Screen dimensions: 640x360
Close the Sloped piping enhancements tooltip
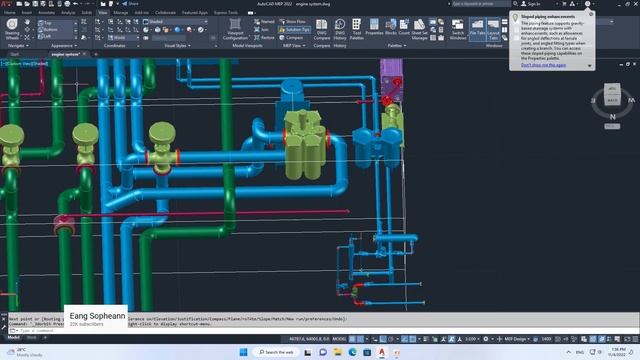[591, 14]
